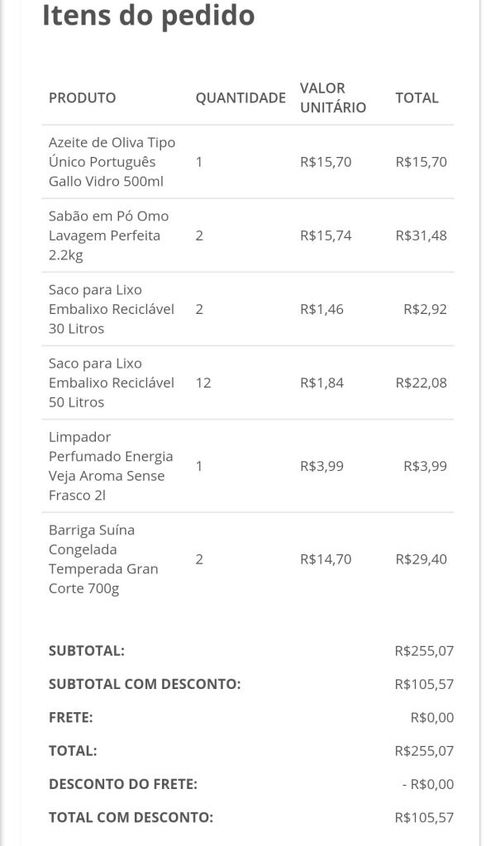Click the R$22,08 row total
Image resolution: width=500 pixels, height=846 pixels.
tap(421, 383)
